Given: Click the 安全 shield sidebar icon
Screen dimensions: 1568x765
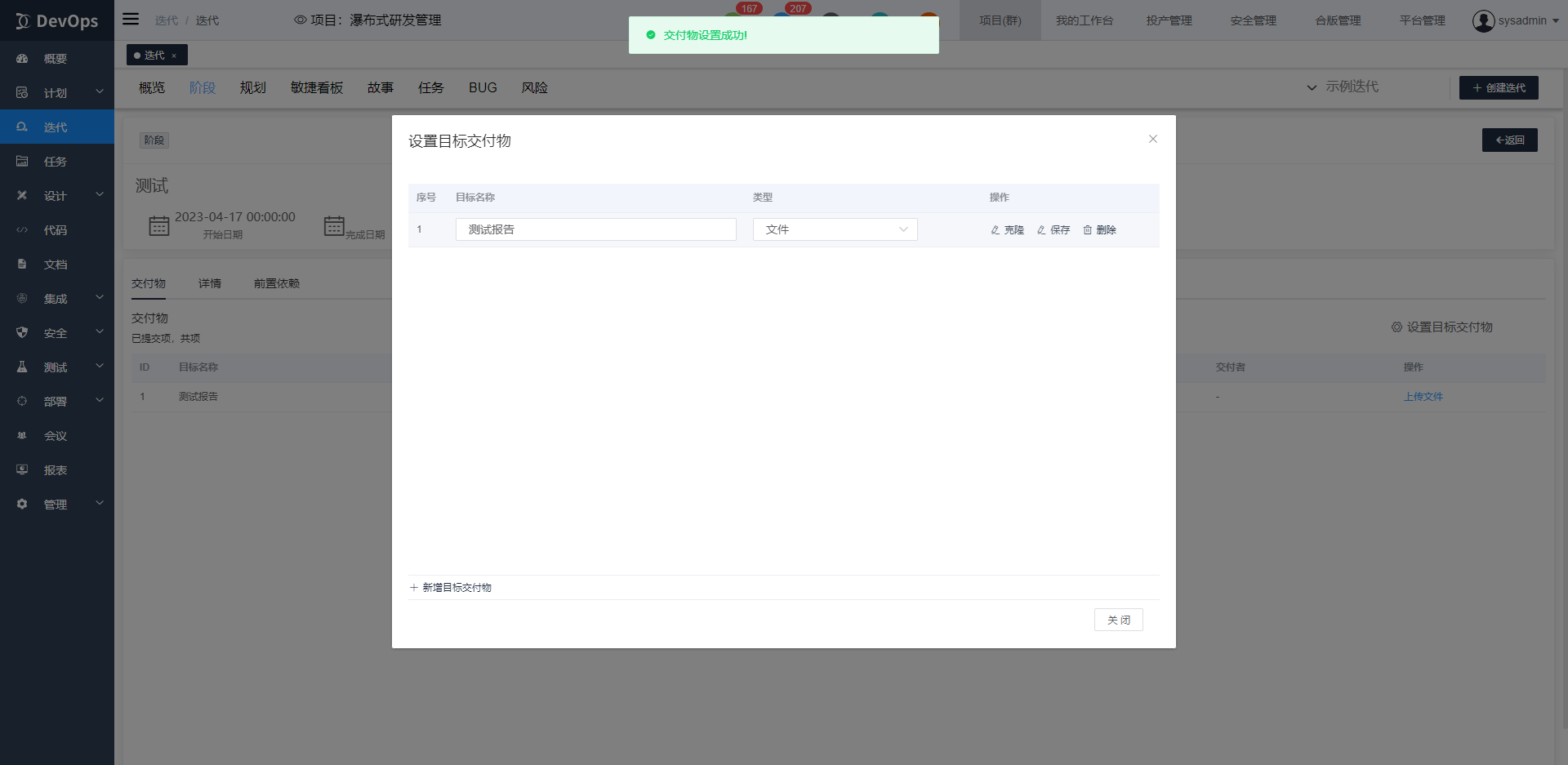Looking at the screenshot, I should click(x=22, y=333).
